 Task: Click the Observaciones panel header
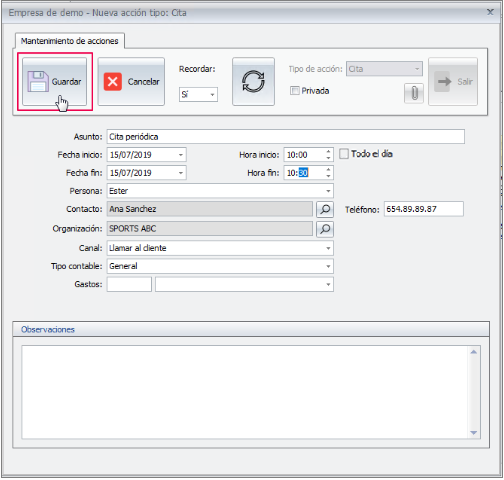click(x=251, y=329)
